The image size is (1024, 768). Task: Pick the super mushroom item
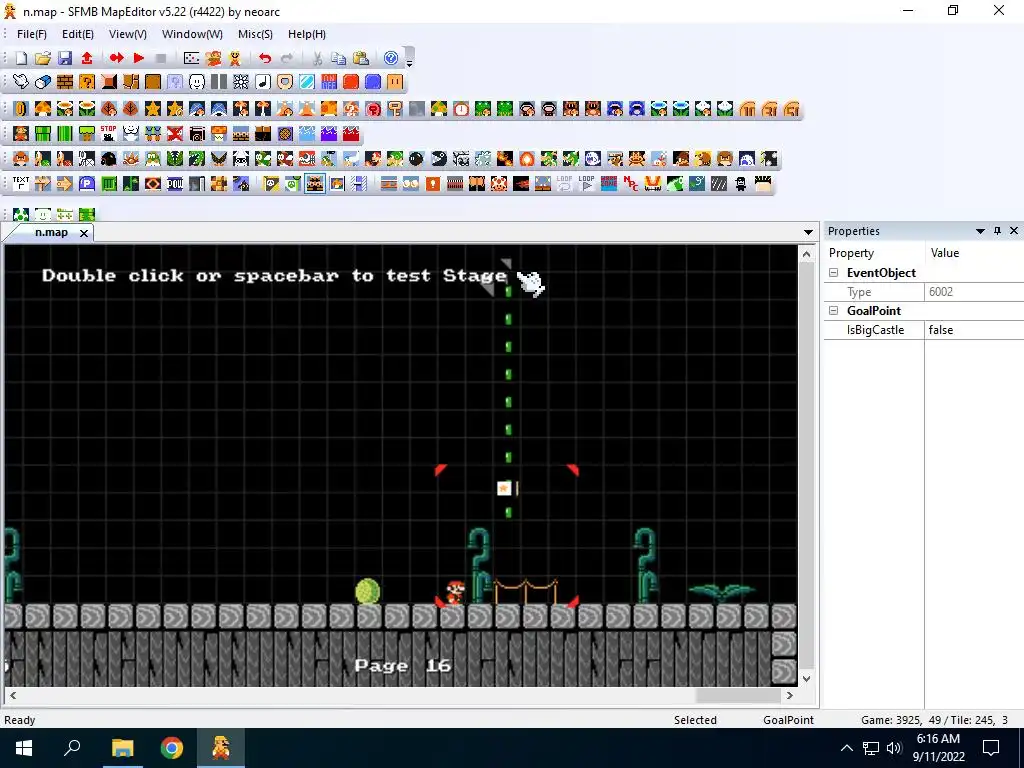(x=42, y=109)
